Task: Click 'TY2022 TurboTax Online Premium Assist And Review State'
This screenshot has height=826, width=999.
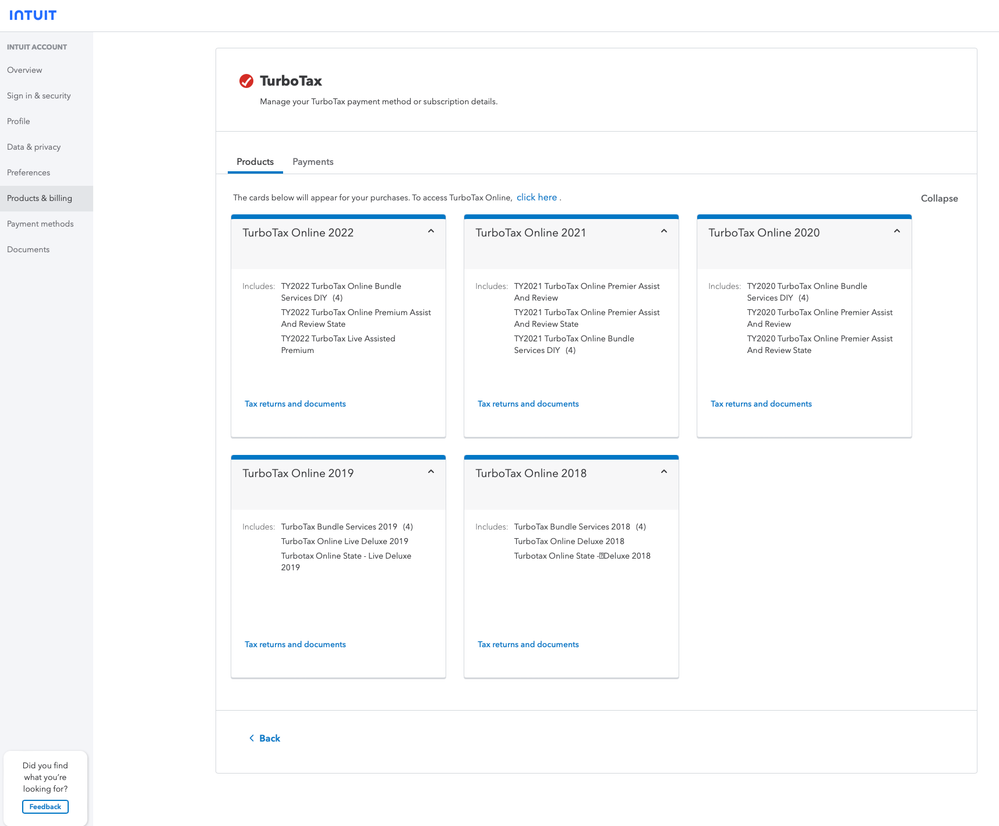Action: (x=356, y=318)
